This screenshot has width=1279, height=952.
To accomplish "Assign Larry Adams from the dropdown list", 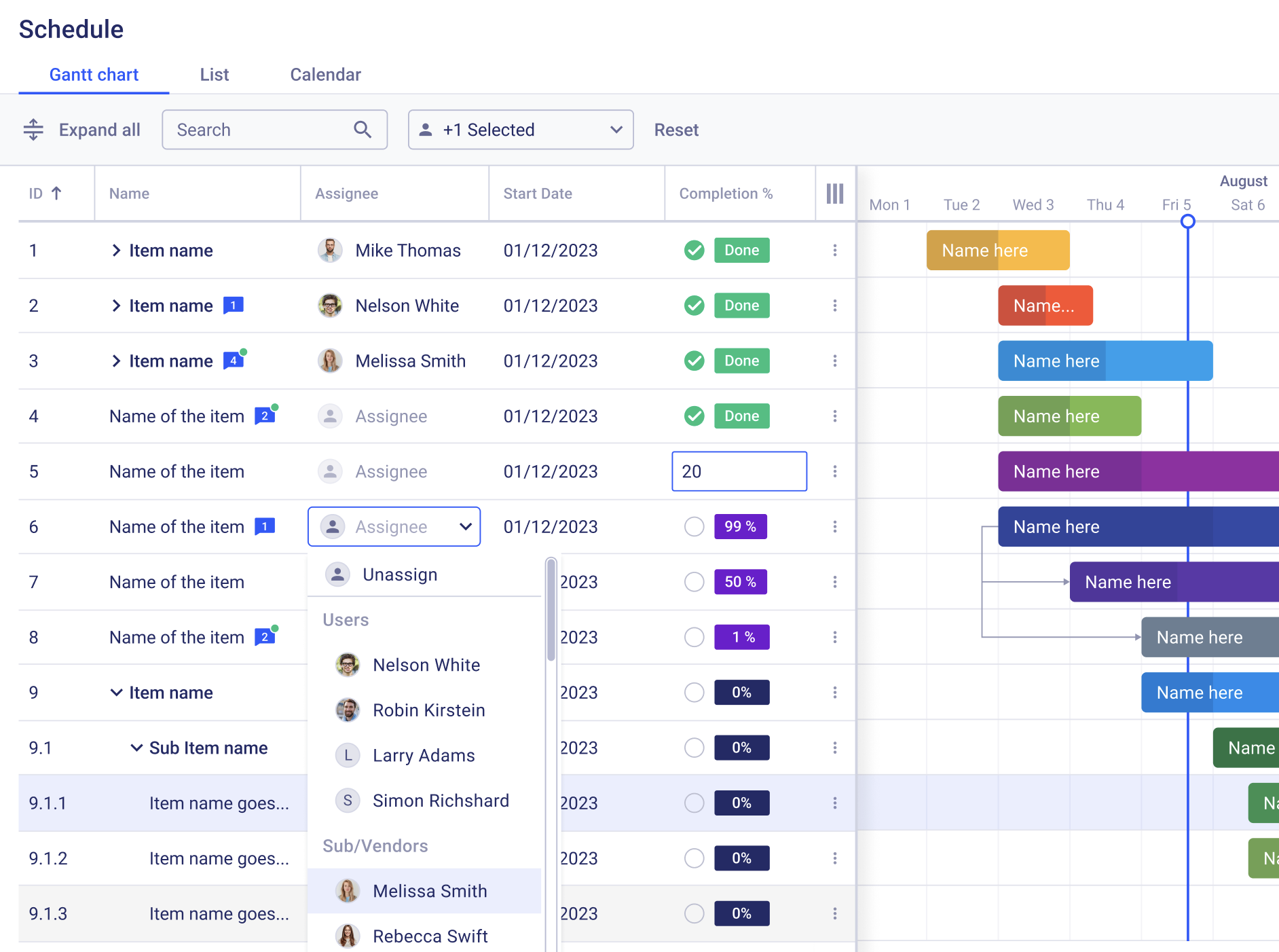I will [x=424, y=755].
